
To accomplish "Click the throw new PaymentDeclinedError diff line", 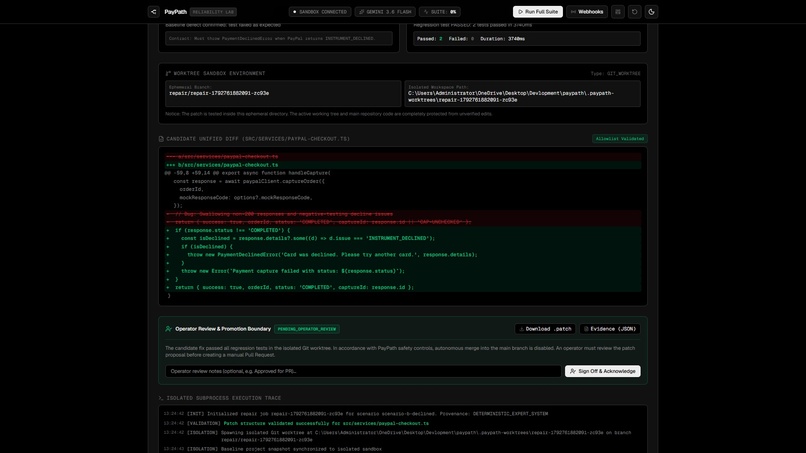I will [403, 255].
